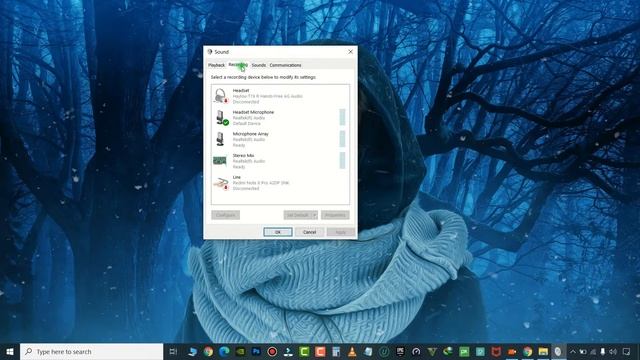The height and width of the screenshot is (360, 640).
Task: Open File Explorer from the taskbar
Action: [543, 351]
